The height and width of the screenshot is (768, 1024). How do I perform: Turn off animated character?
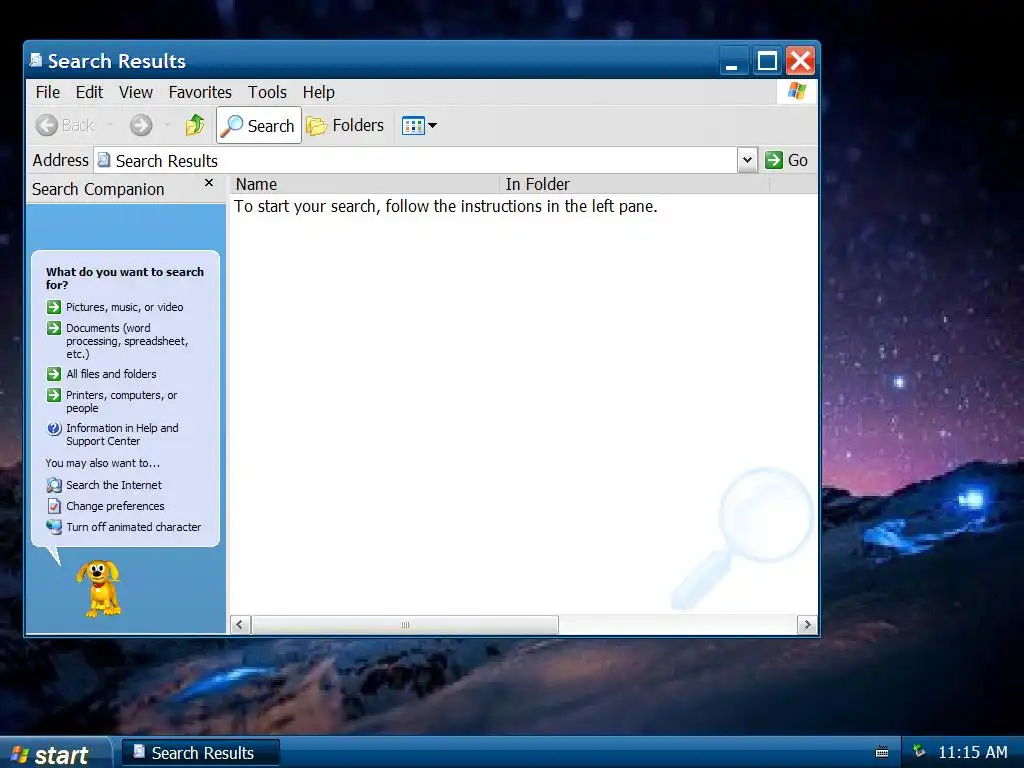click(x=133, y=527)
